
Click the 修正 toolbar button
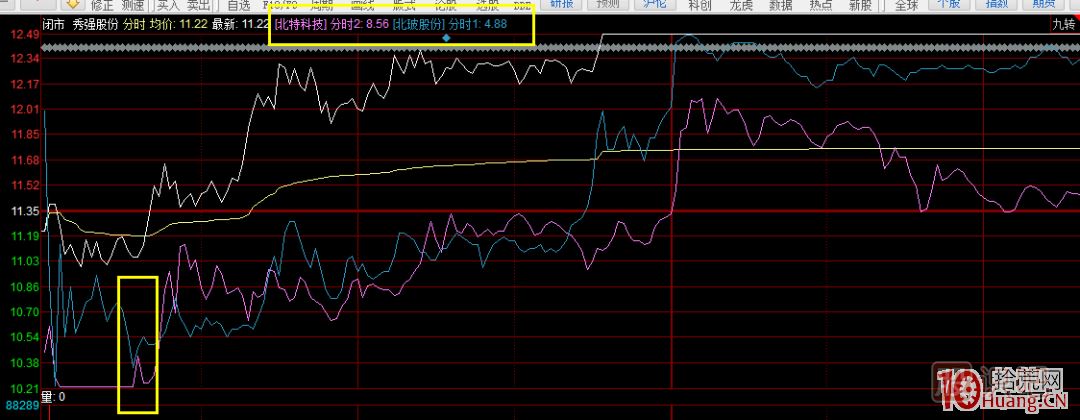pos(103,4)
